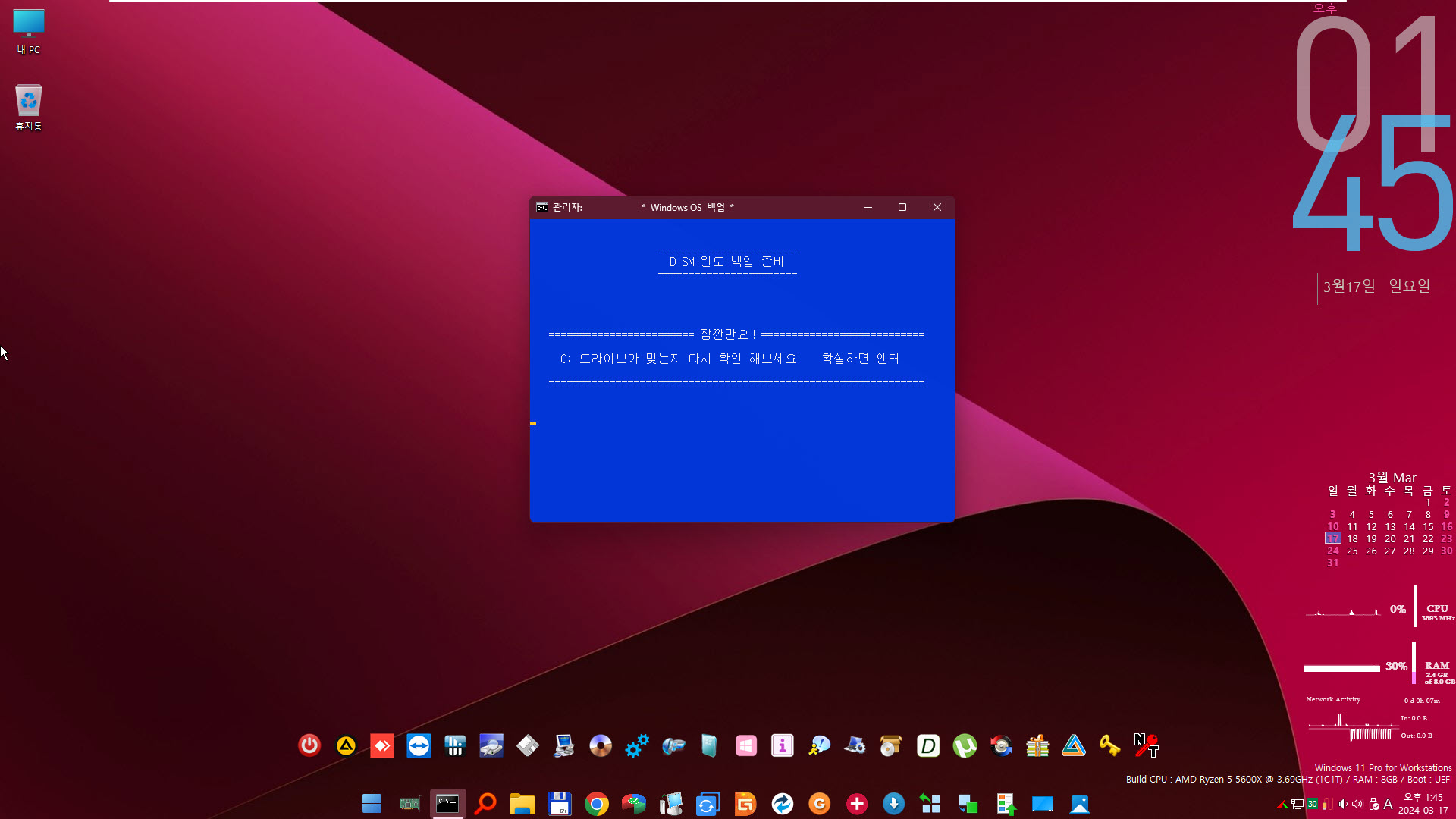Click the '잠깐만요 !' line in the console
The image size is (1456, 819).
(x=736, y=334)
